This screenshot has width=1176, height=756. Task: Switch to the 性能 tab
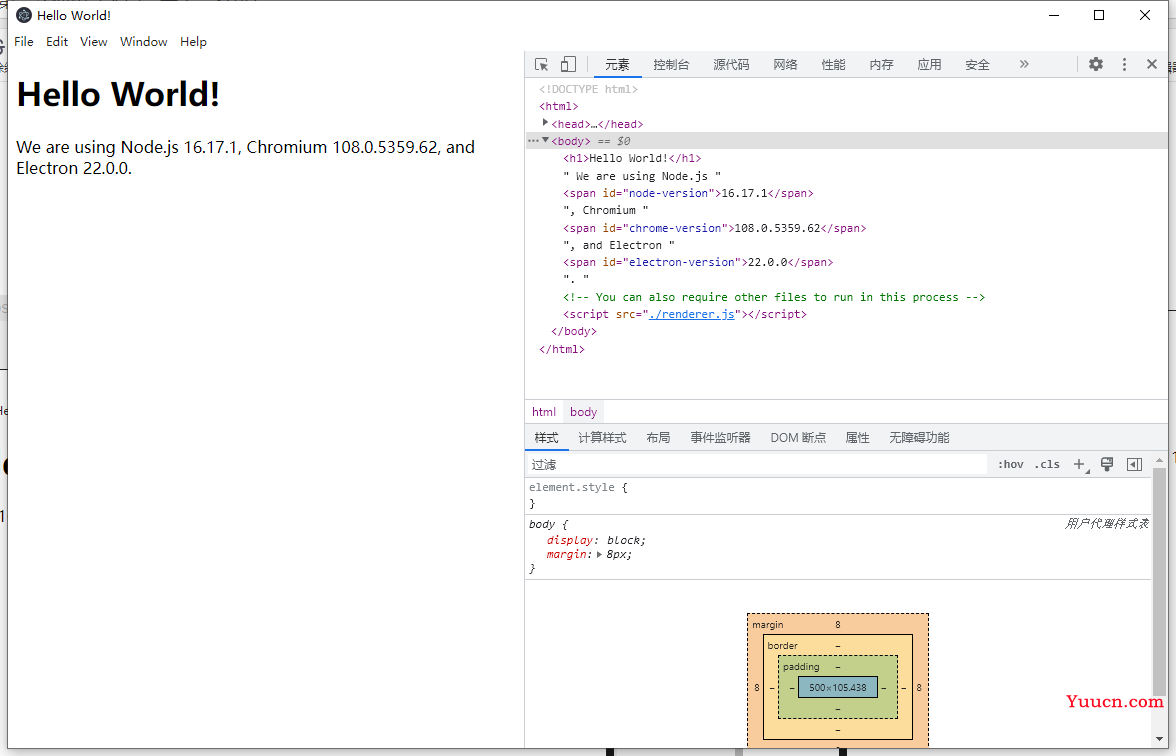coord(833,64)
